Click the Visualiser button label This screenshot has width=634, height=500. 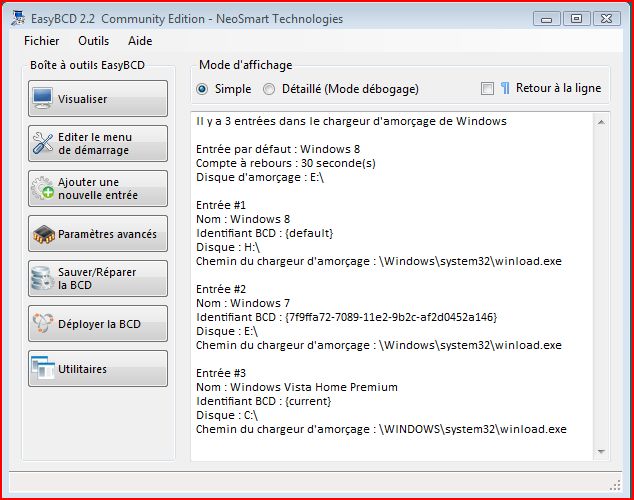click(x=82, y=99)
